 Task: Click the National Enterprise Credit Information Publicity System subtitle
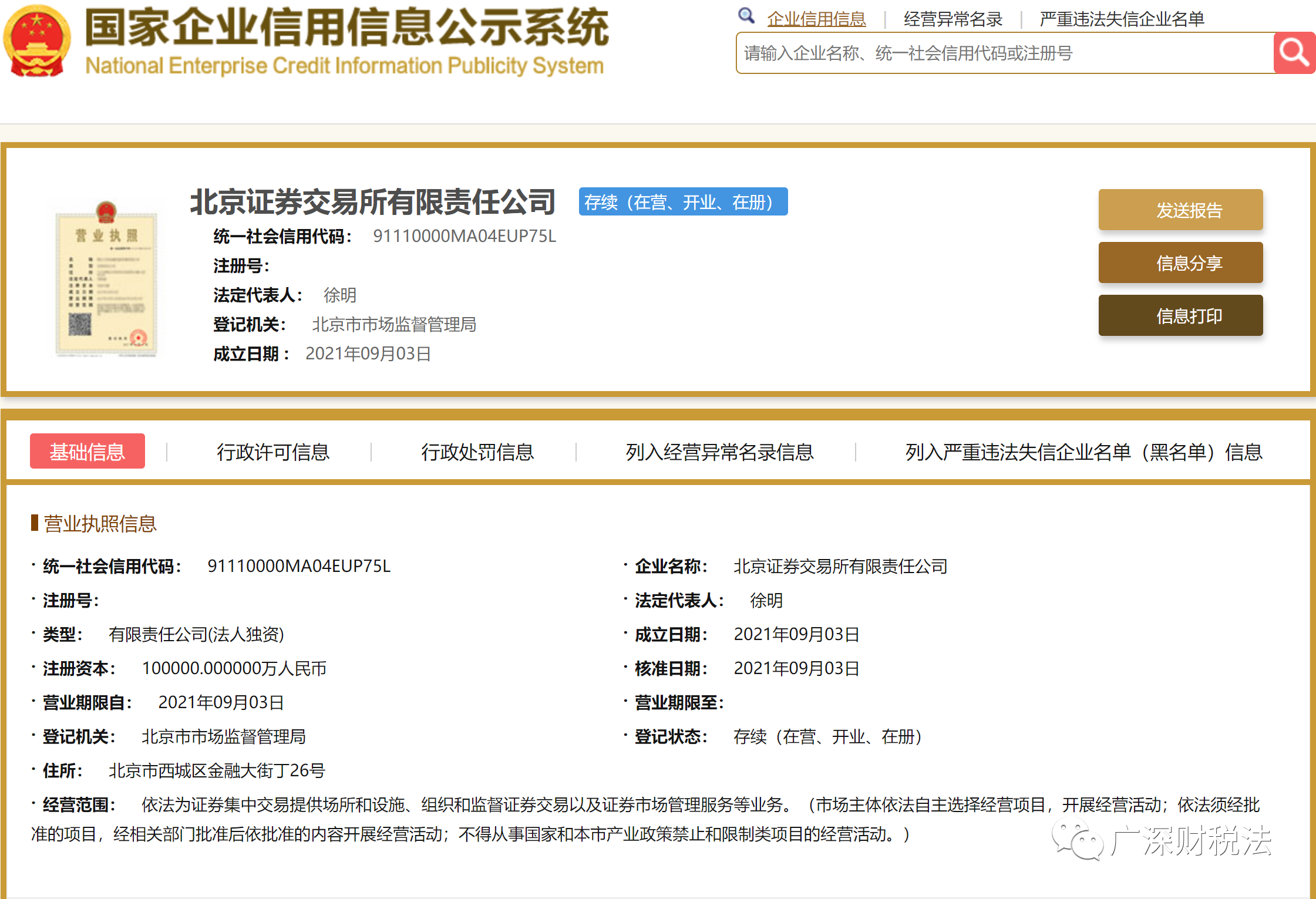click(345, 66)
